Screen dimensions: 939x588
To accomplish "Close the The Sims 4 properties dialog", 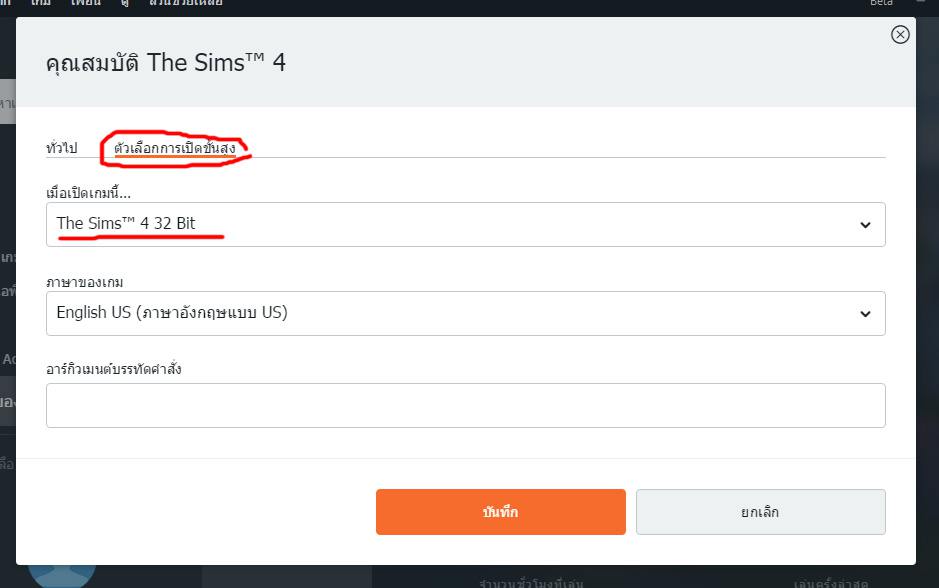I will (900, 35).
